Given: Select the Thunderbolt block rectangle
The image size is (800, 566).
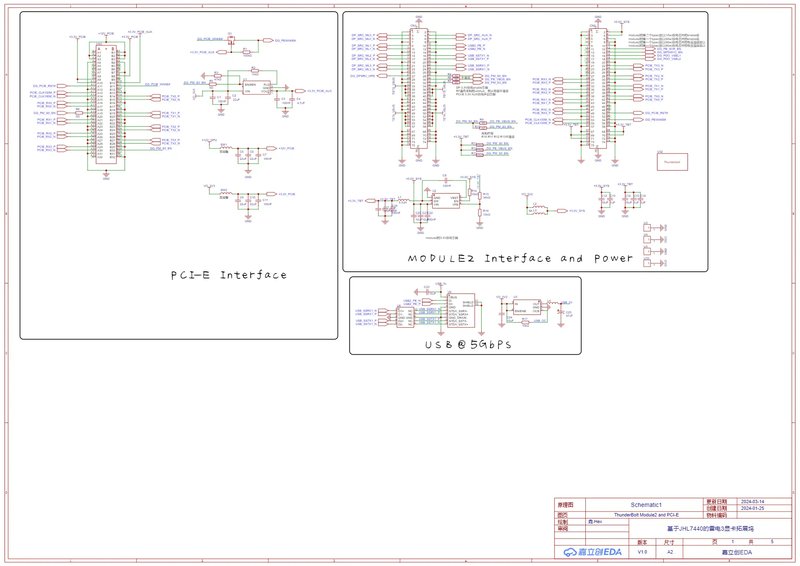Looking at the screenshot, I should [672, 162].
